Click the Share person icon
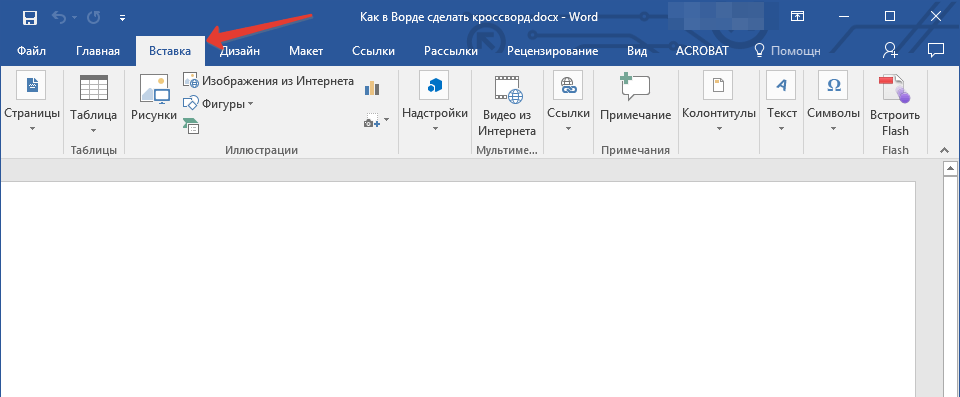The image size is (960, 397). tap(890, 51)
